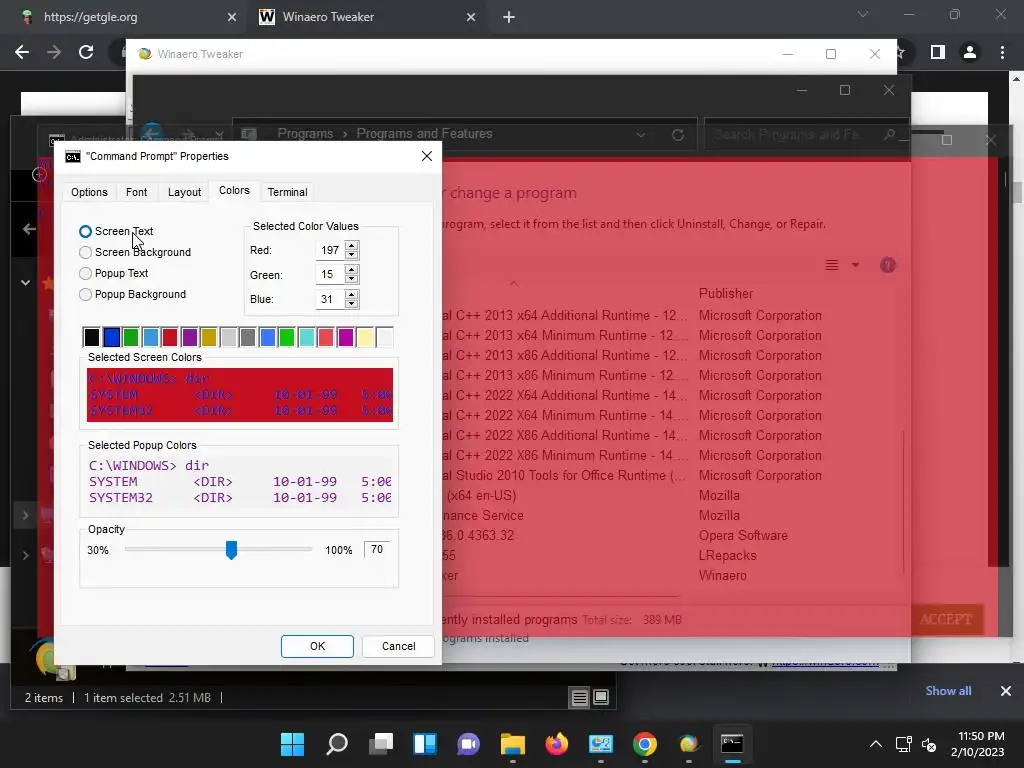Click the Opacity slider handle
Viewport: 1024px width, 768px height.
[231, 550]
